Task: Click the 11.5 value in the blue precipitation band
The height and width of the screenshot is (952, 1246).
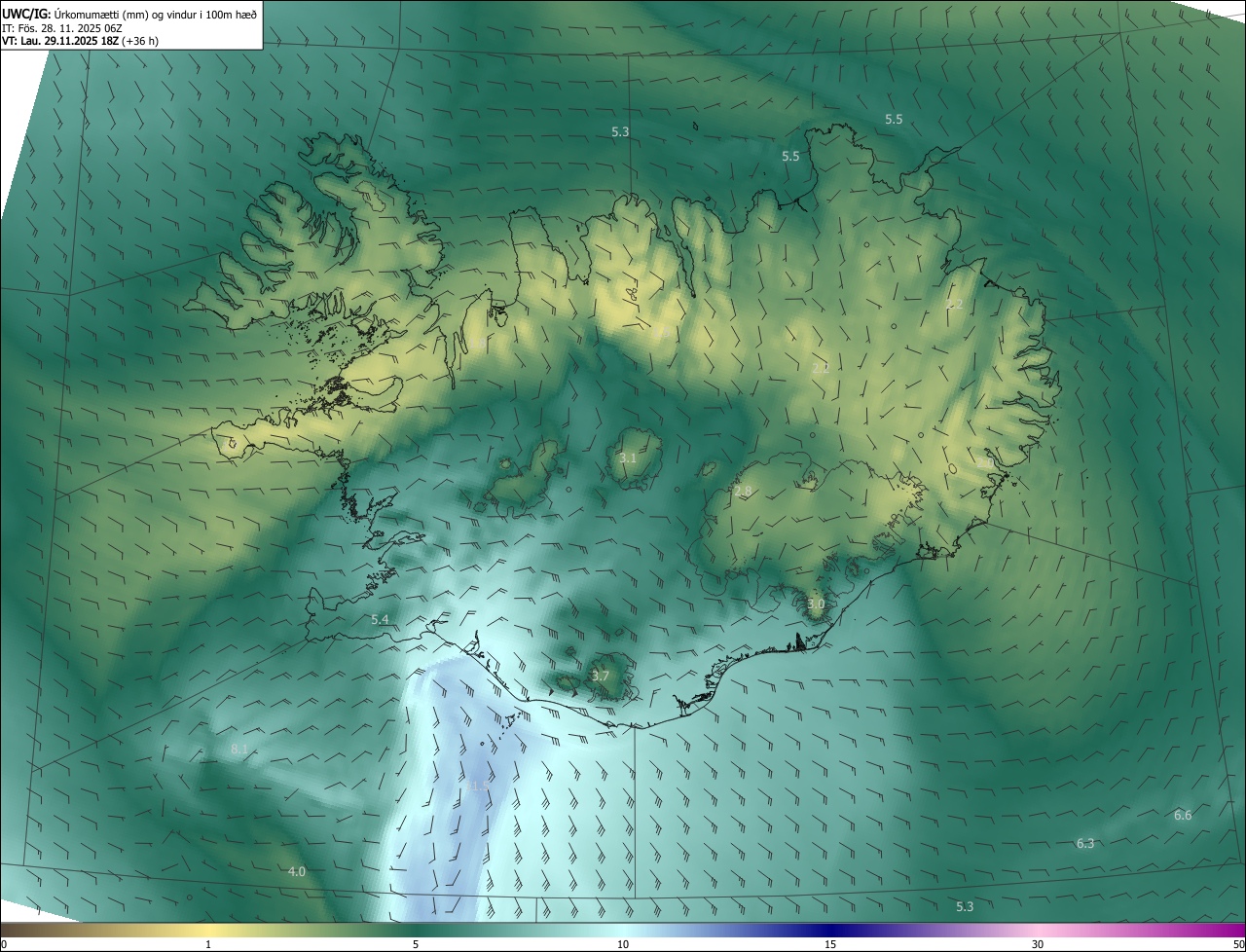Action: click(x=477, y=785)
